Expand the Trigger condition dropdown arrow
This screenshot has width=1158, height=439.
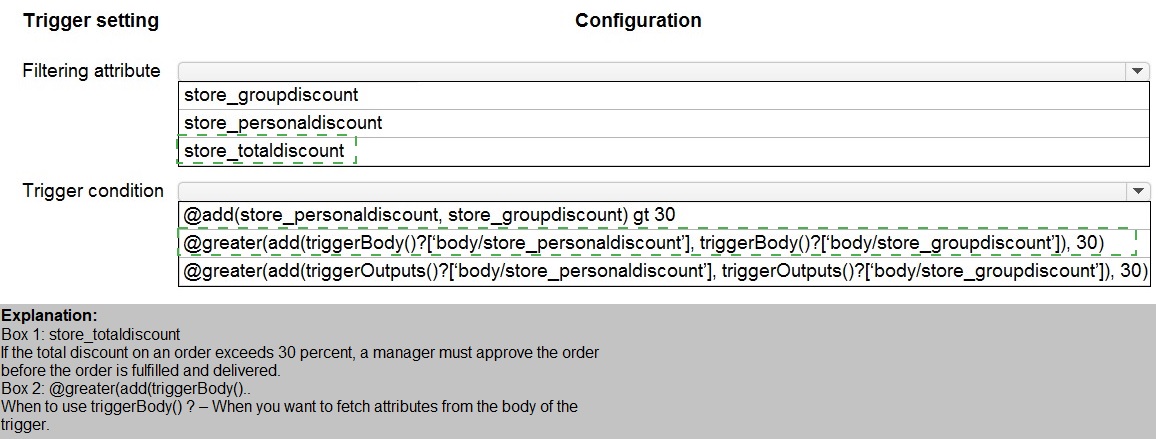tap(1137, 191)
